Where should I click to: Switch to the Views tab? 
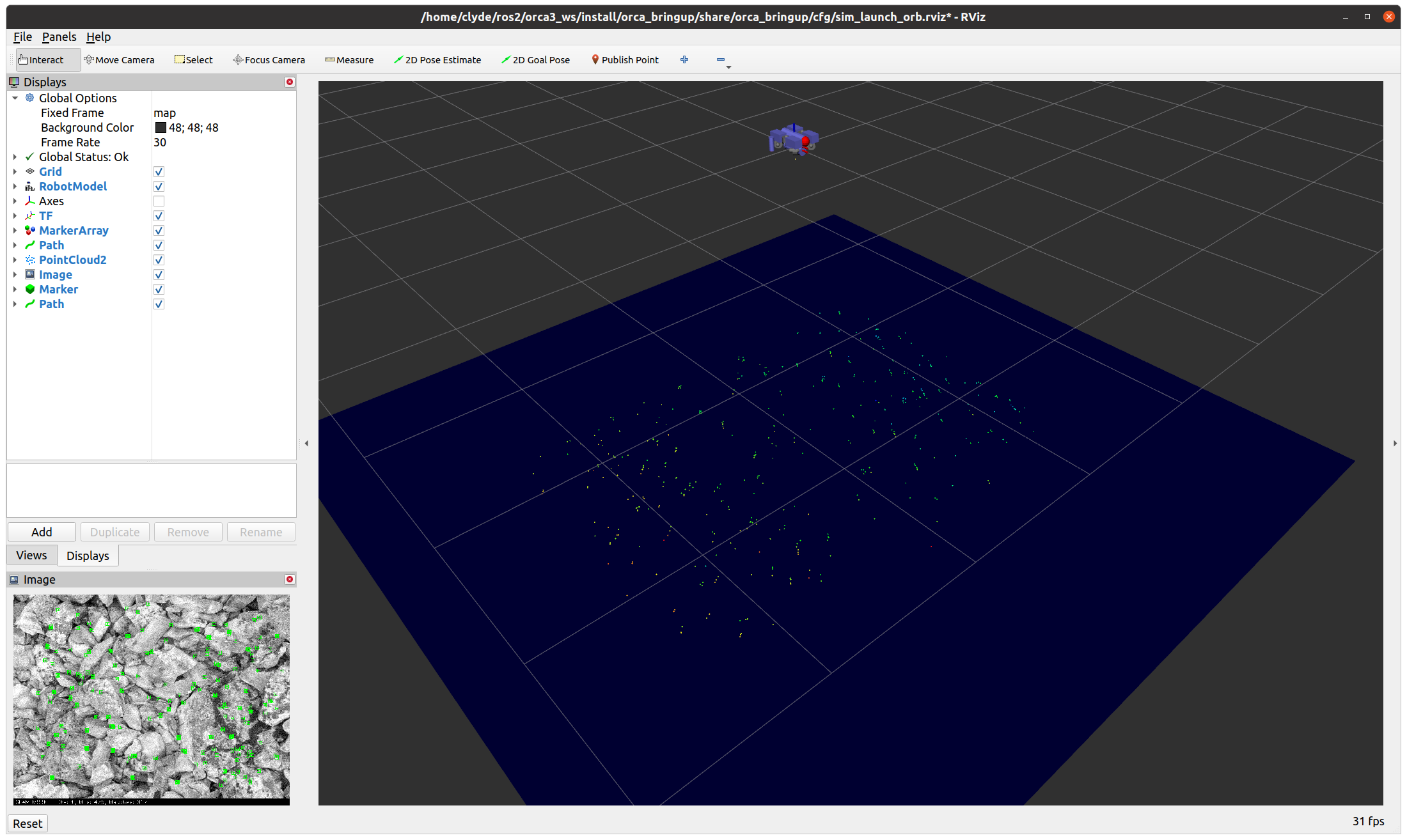click(31, 556)
